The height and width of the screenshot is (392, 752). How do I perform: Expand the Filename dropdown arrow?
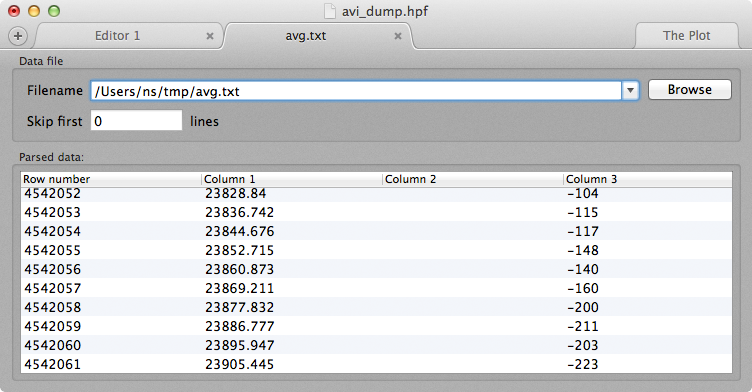(630, 91)
